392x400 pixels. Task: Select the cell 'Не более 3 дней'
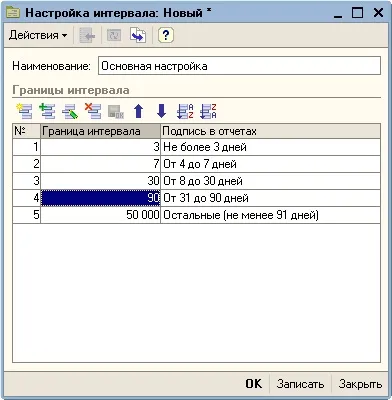[x=270, y=147]
